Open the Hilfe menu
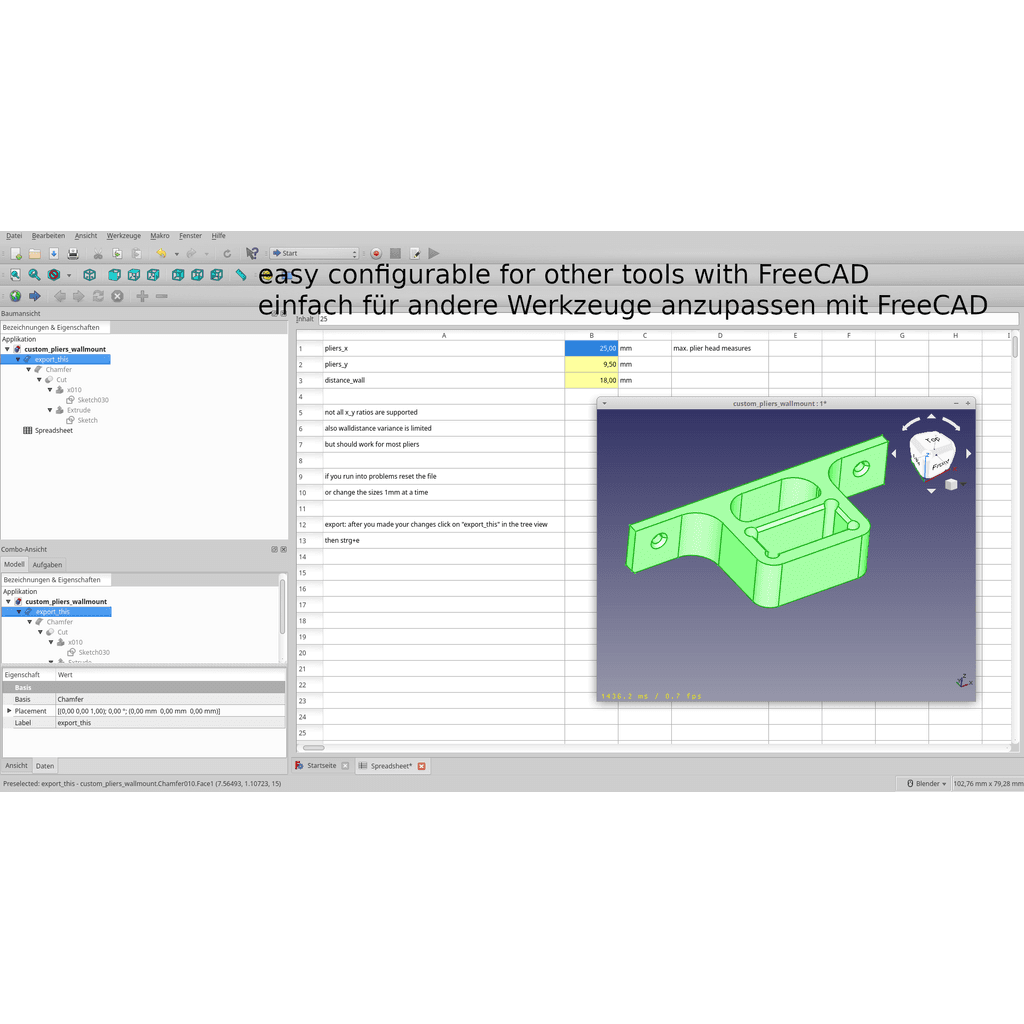This screenshot has height=1024, width=1024. (219, 236)
